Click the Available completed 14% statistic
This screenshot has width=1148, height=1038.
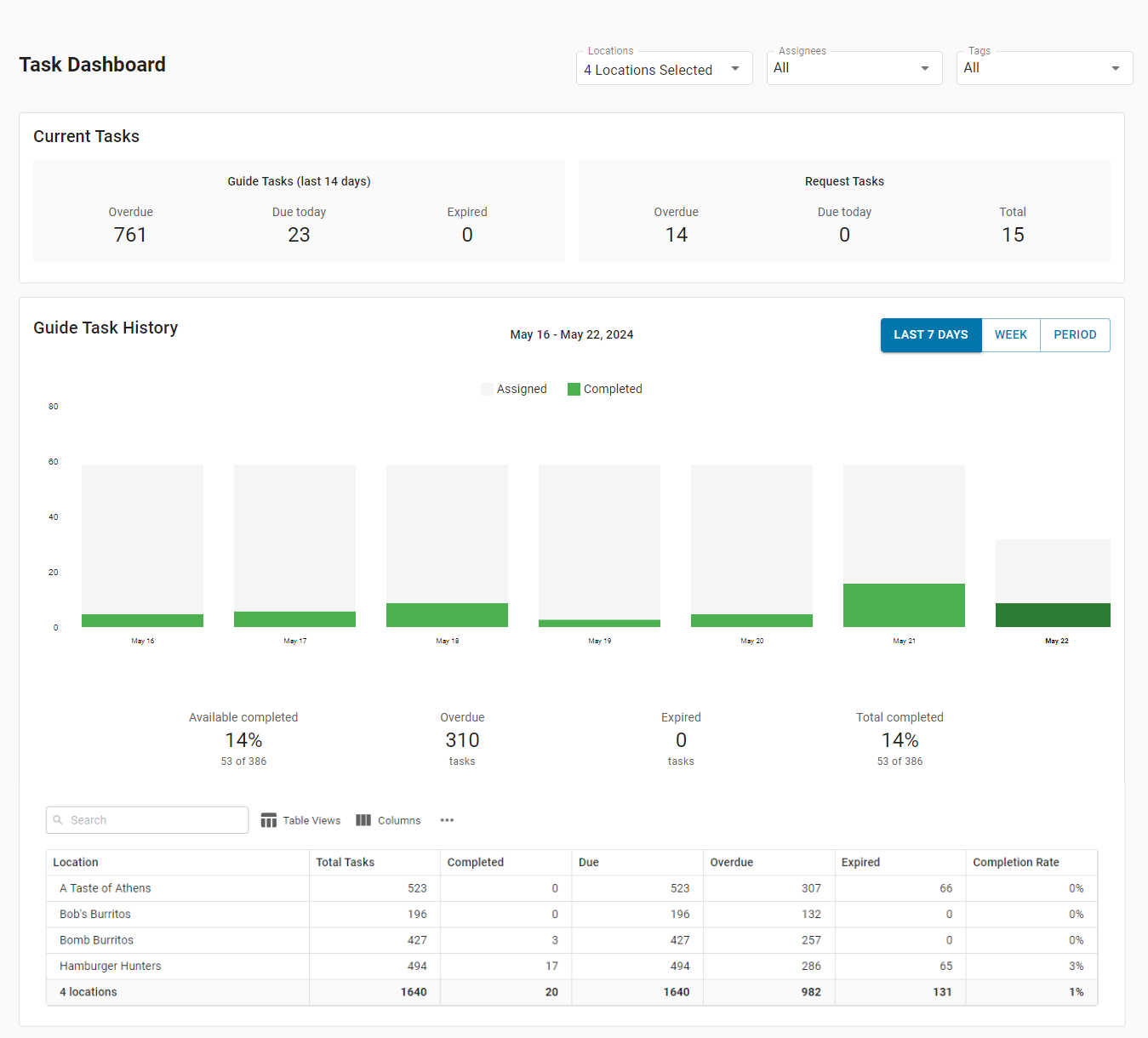pyautogui.click(x=243, y=740)
